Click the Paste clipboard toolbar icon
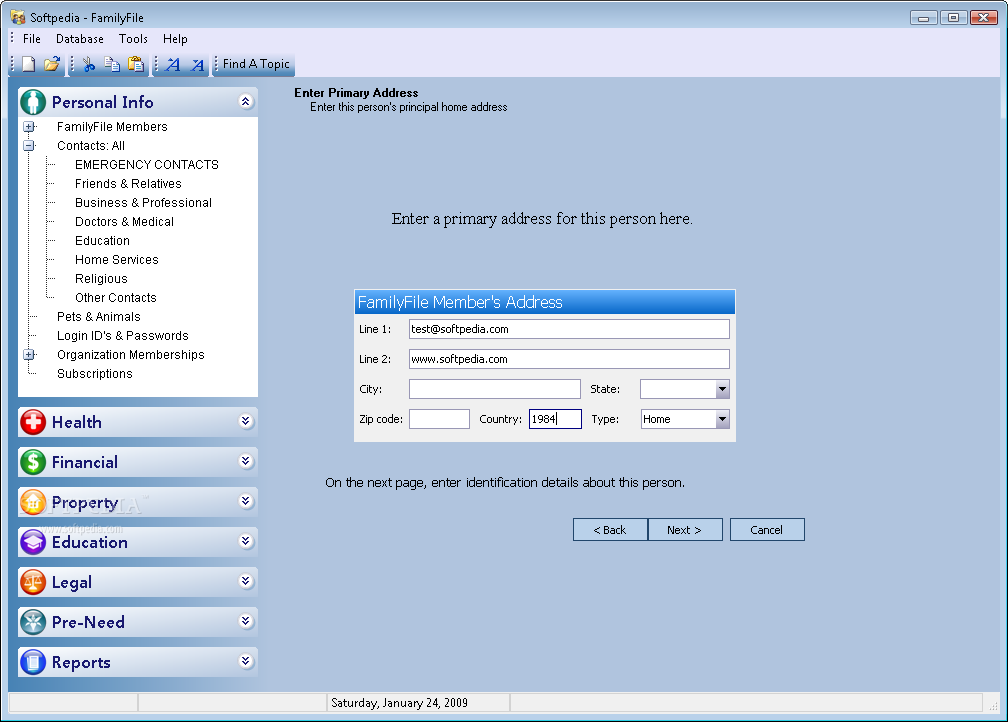 point(136,64)
